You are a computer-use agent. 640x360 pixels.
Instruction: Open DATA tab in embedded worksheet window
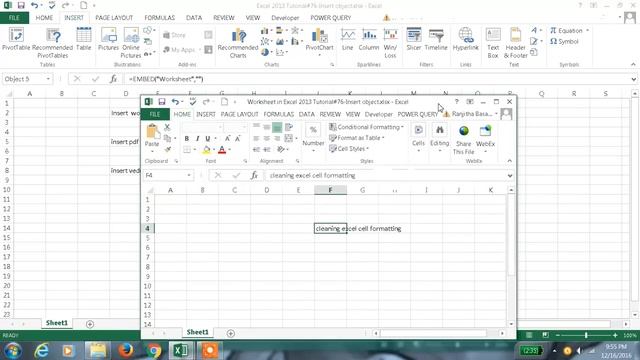(307, 114)
